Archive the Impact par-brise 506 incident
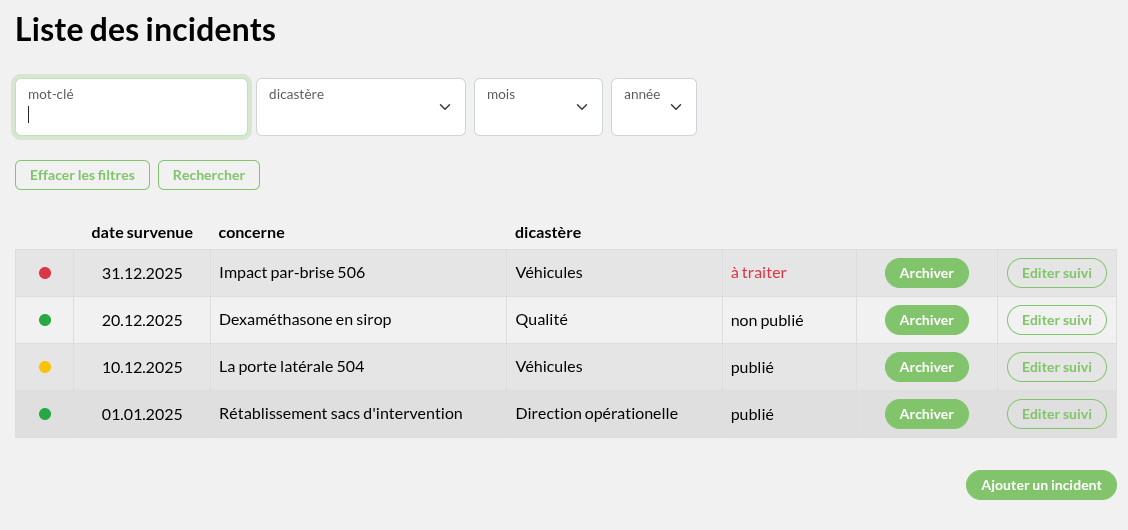The image size is (1128, 530). (926, 273)
